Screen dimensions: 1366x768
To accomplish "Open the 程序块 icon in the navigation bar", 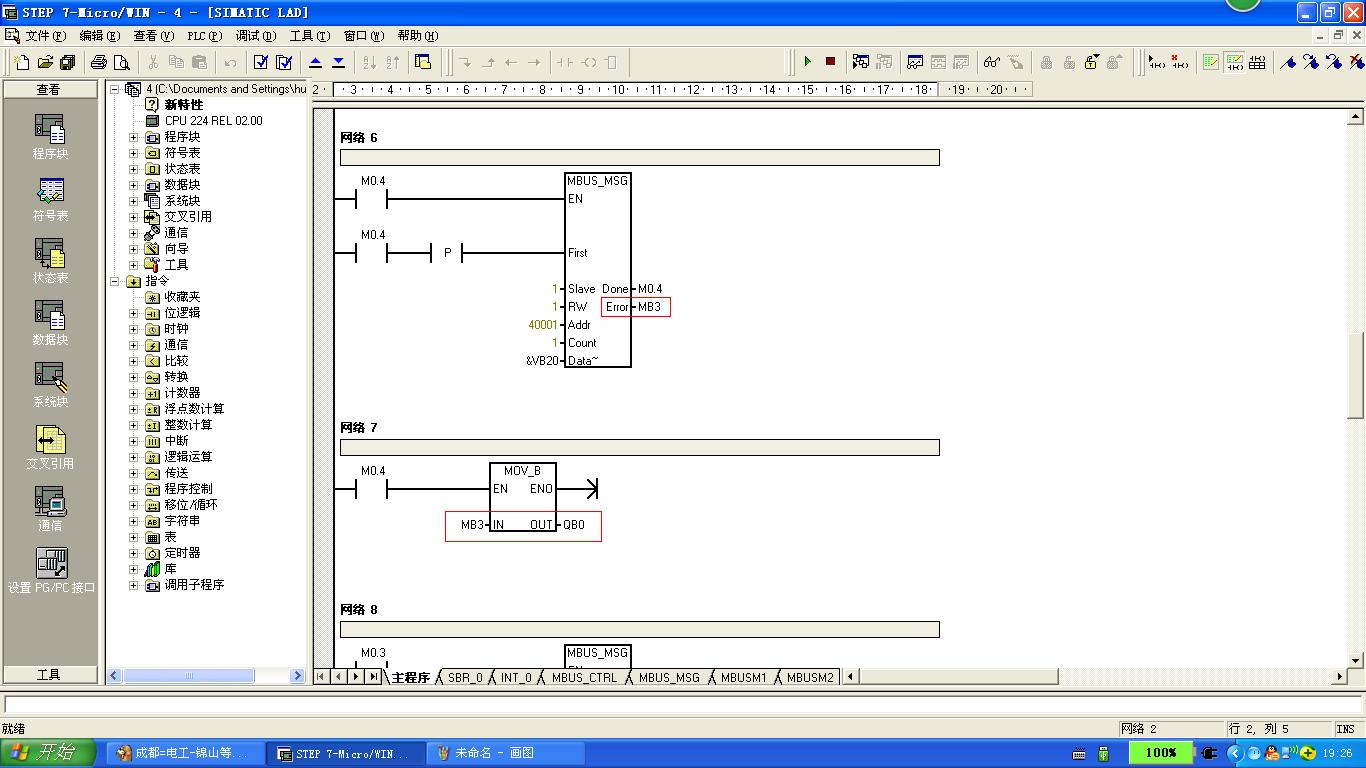I will click(50, 137).
